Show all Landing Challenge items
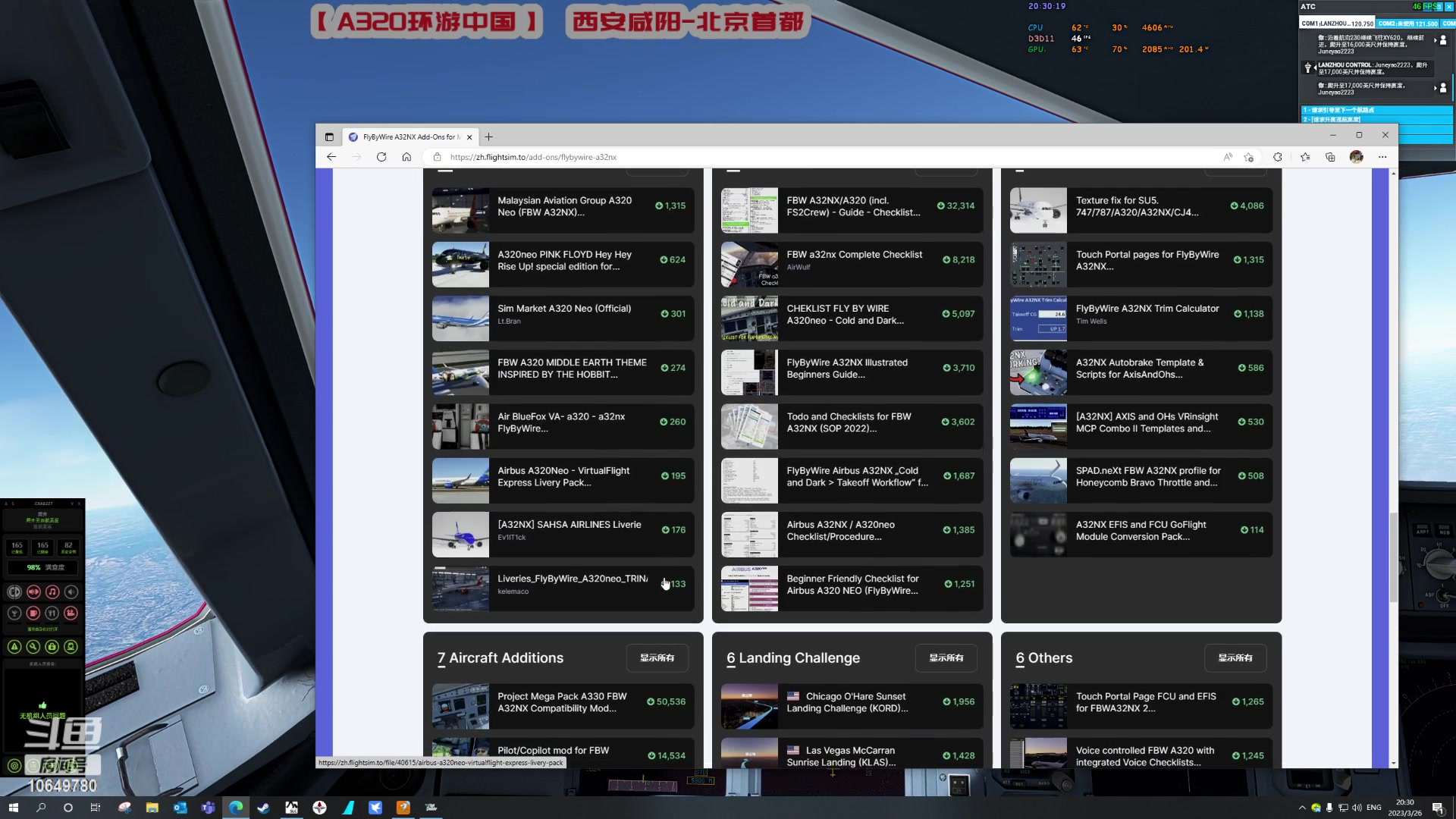Image resolution: width=1456 pixels, height=819 pixels. coord(946,658)
